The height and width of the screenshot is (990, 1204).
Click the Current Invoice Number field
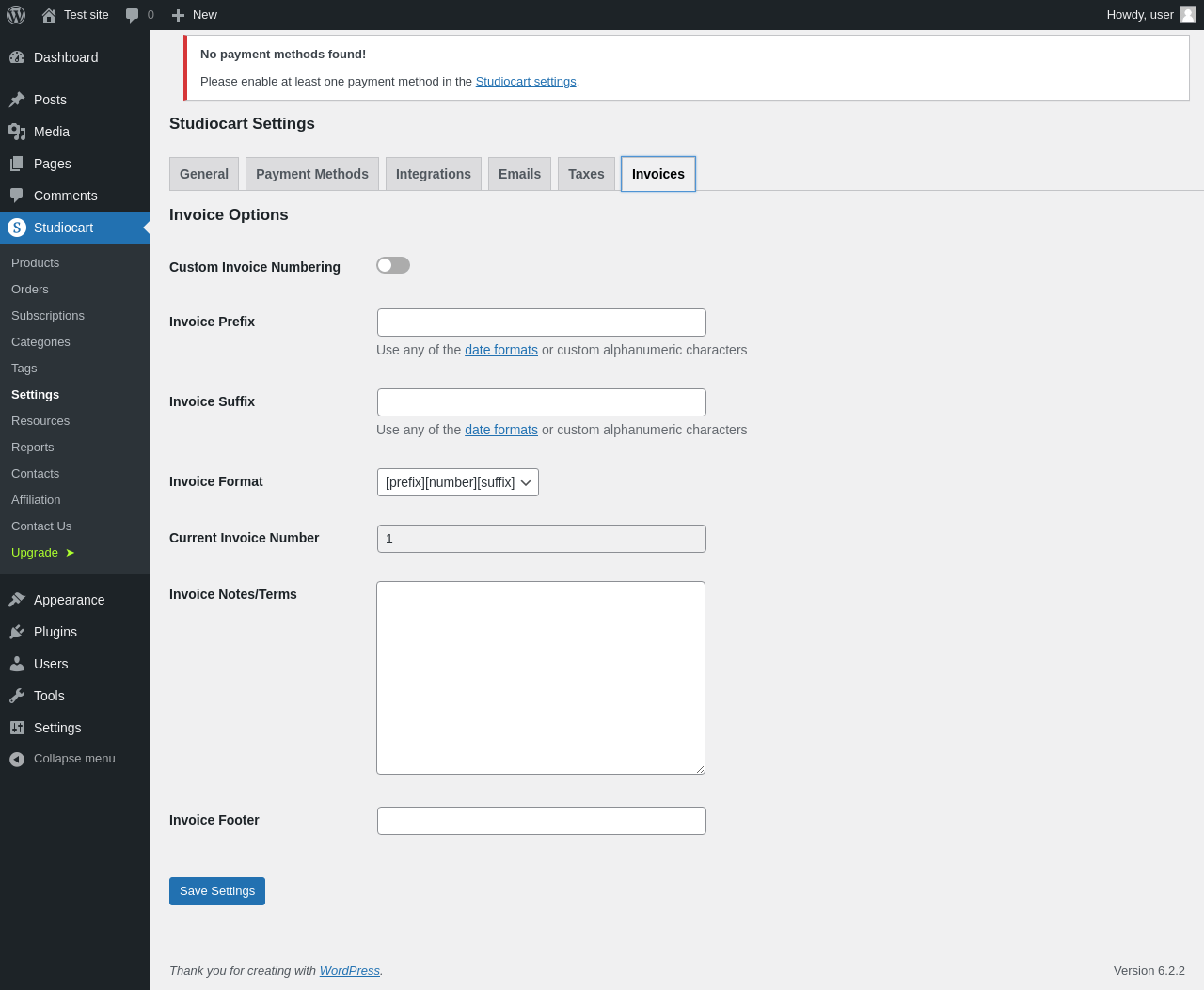[542, 539]
